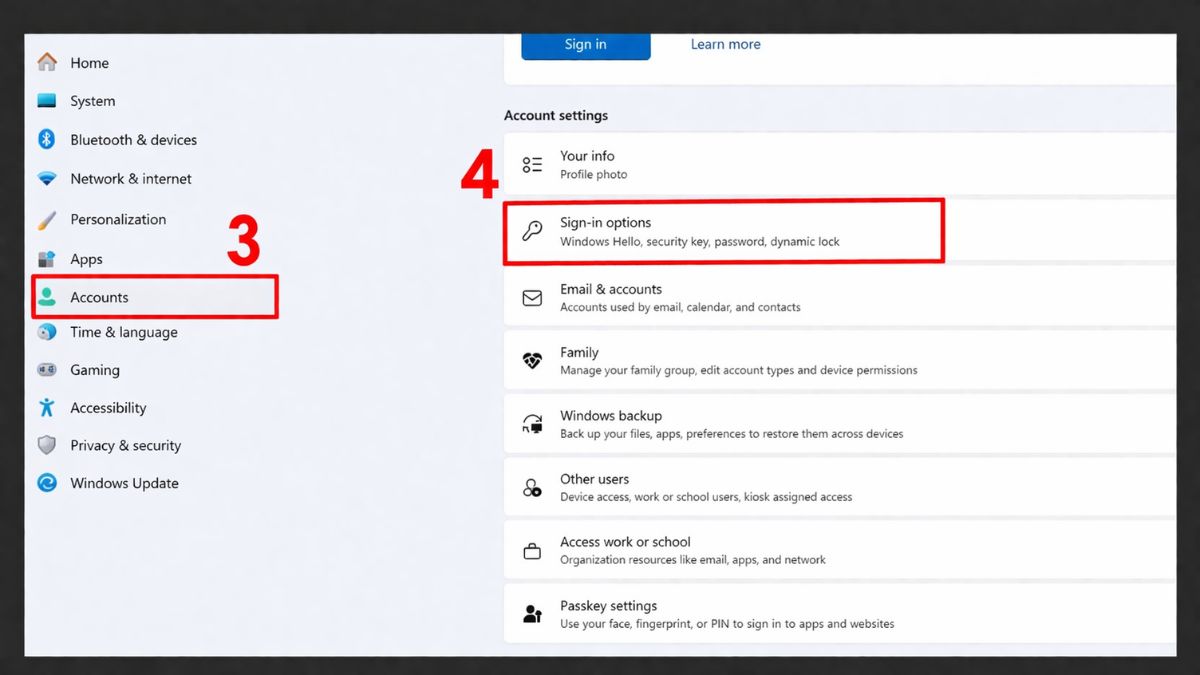Image resolution: width=1200 pixels, height=675 pixels.
Task: Click the Network & internet globe icon
Action: tap(46, 178)
